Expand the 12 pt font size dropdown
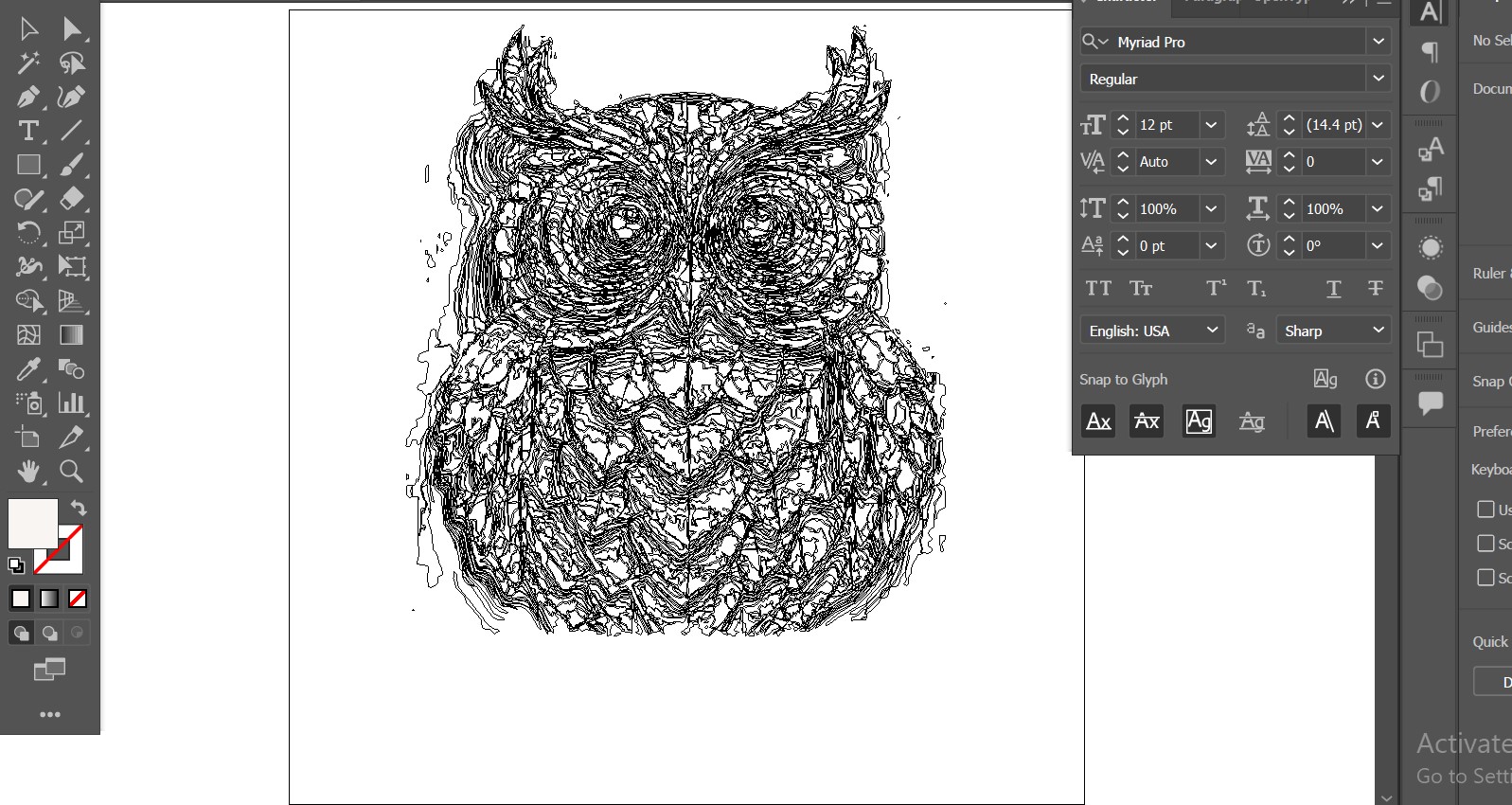1512x805 pixels. (x=1211, y=125)
